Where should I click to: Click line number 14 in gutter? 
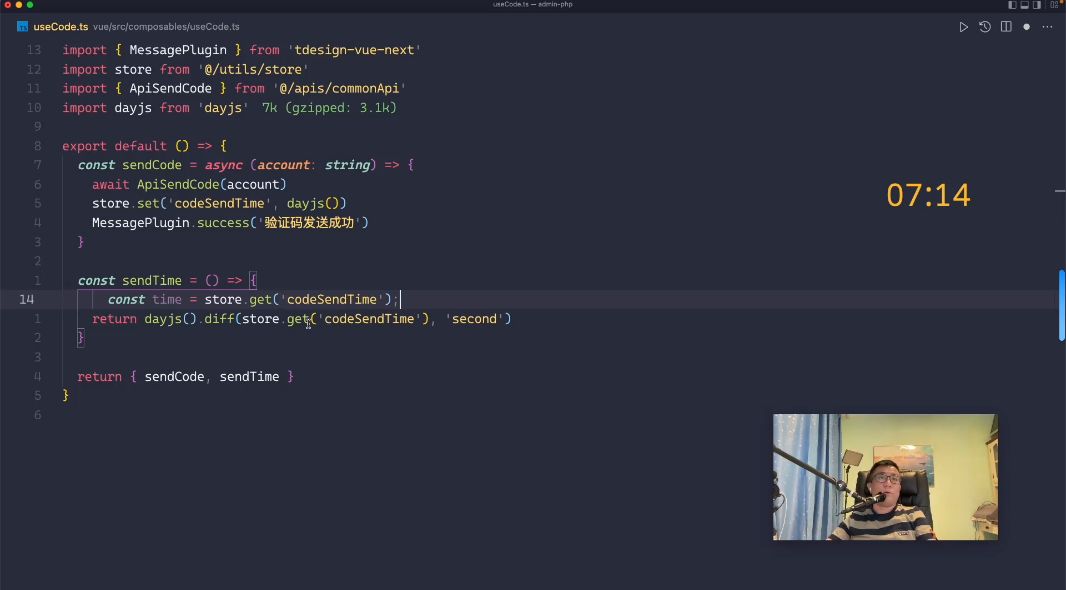27,299
